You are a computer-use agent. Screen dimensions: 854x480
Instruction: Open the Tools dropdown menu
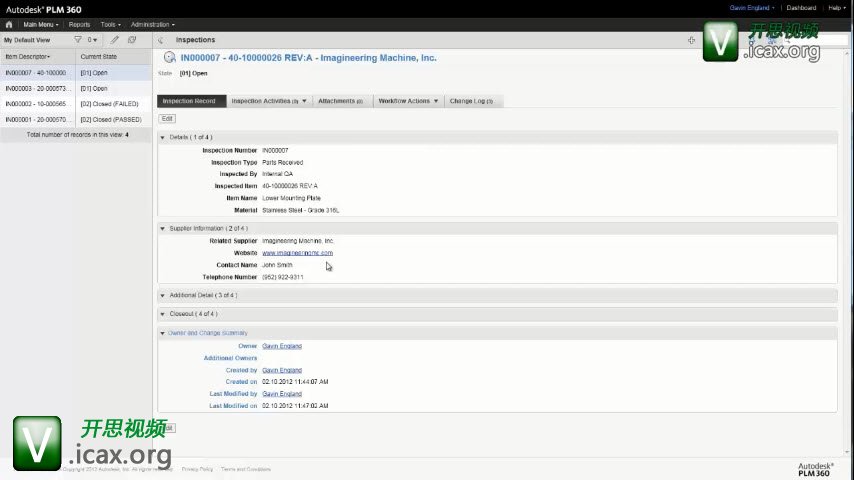pyautogui.click(x=111, y=25)
